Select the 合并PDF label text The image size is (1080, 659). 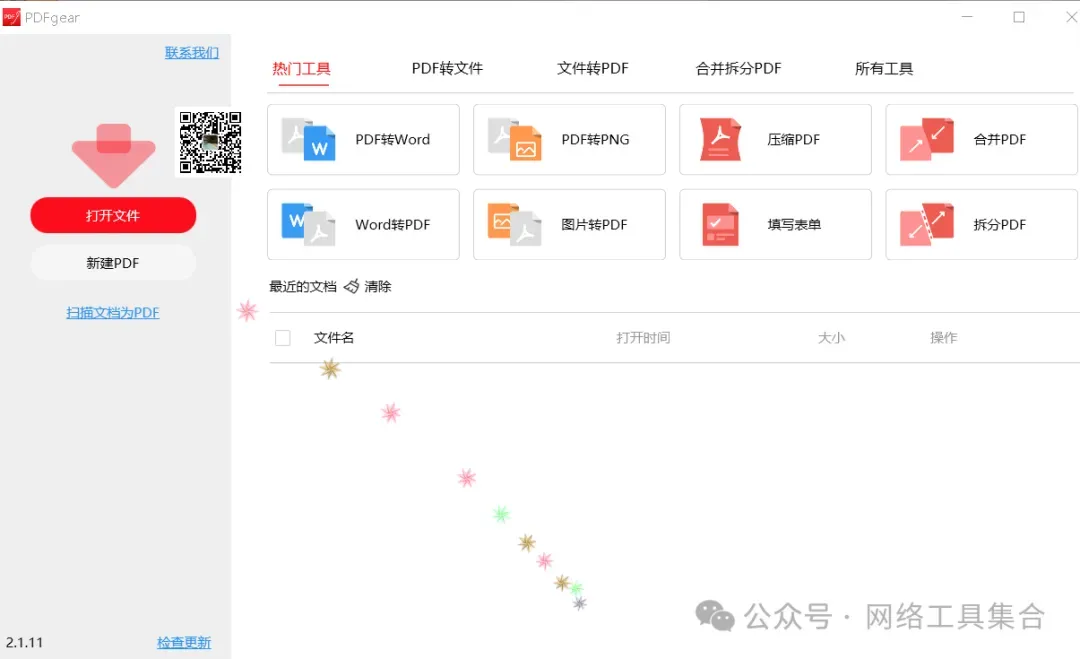[999, 140]
